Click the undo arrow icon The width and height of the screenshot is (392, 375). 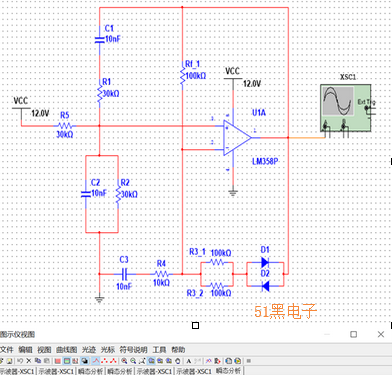pos(20,361)
